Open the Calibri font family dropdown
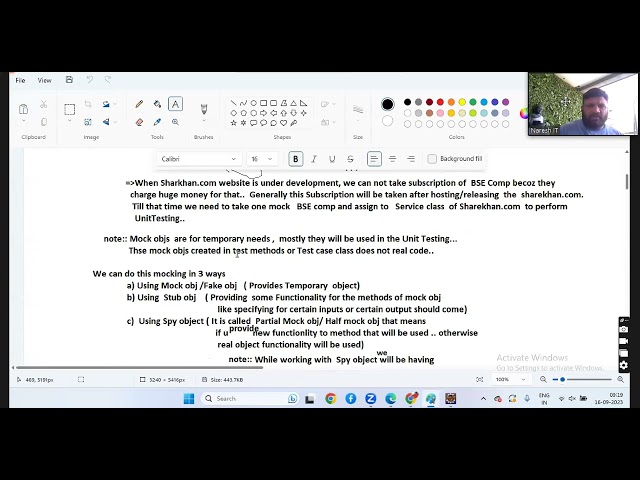 (199, 159)
